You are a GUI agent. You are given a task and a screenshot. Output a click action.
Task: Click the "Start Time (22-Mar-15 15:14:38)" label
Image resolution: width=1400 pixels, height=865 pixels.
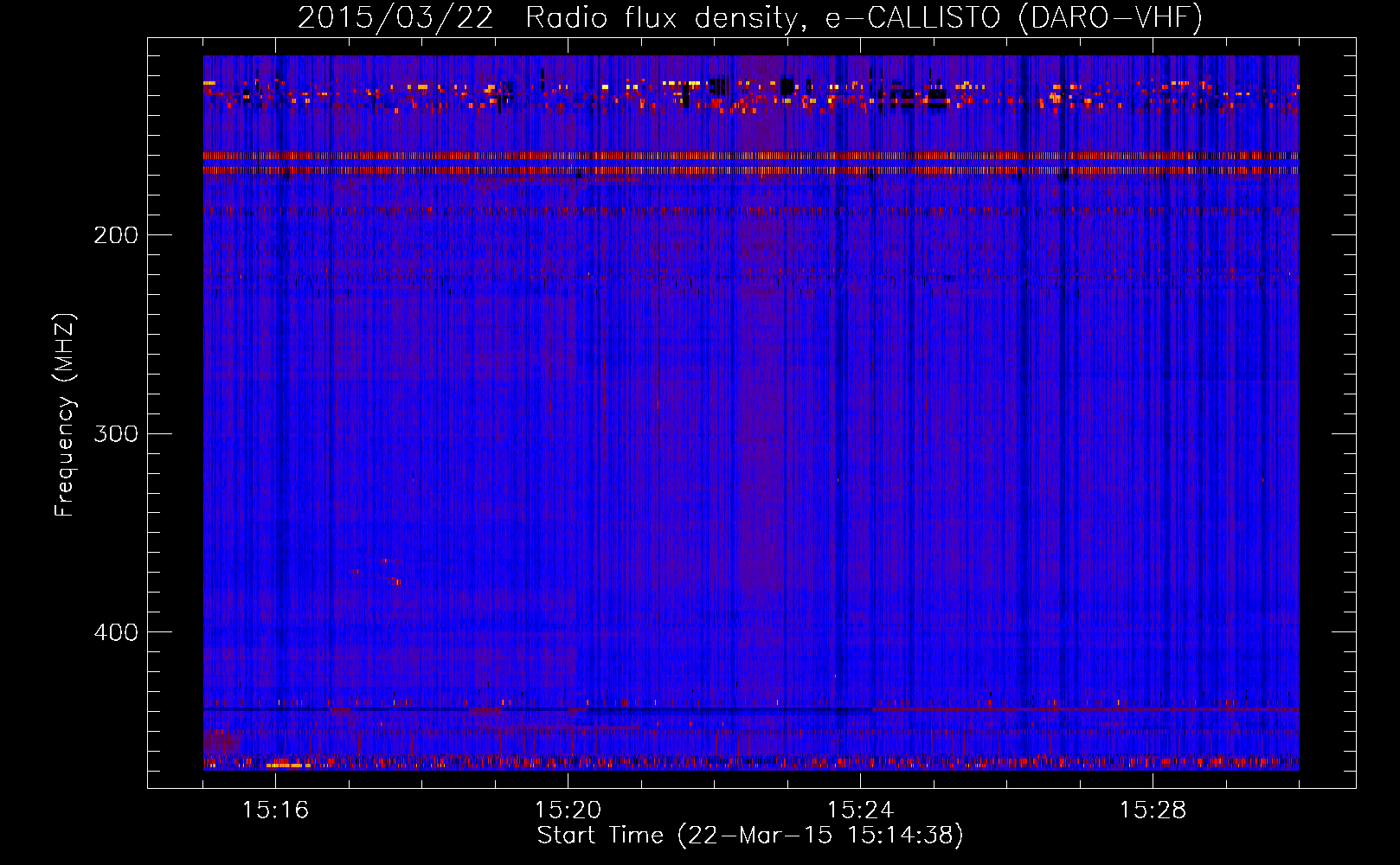click(x=750, y=836)
